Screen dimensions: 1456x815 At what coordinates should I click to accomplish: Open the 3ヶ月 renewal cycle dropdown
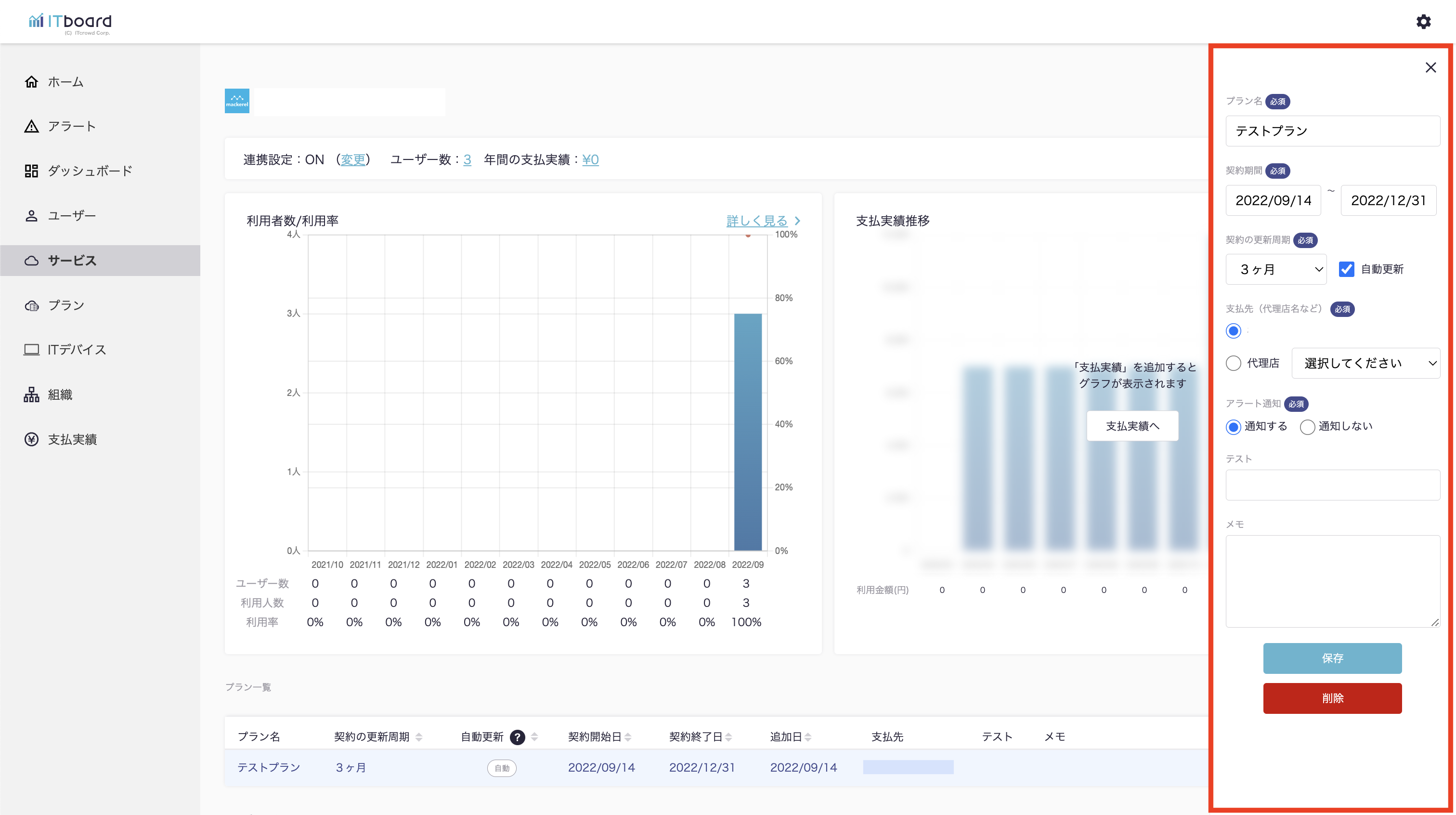click(1276, 269)
